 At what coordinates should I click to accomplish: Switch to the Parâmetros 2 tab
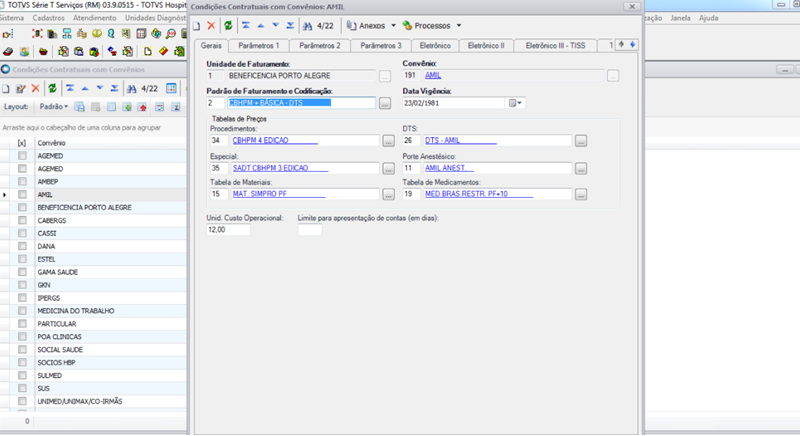(x=320, y=46)
